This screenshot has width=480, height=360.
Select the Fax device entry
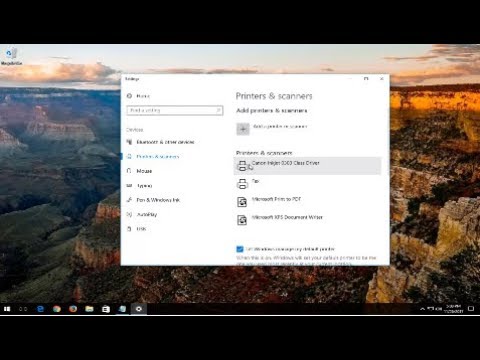307,184
